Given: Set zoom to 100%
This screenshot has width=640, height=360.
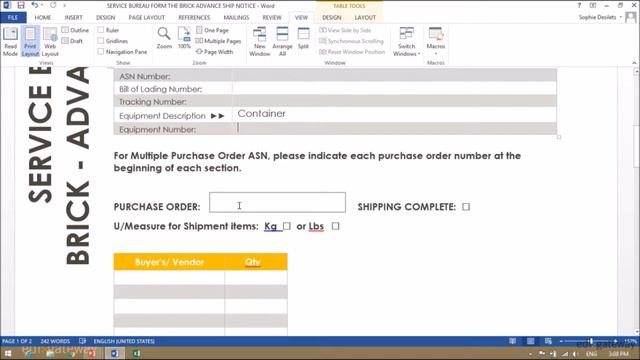Looking at the screenshot, I should click(x=184, y=38).
